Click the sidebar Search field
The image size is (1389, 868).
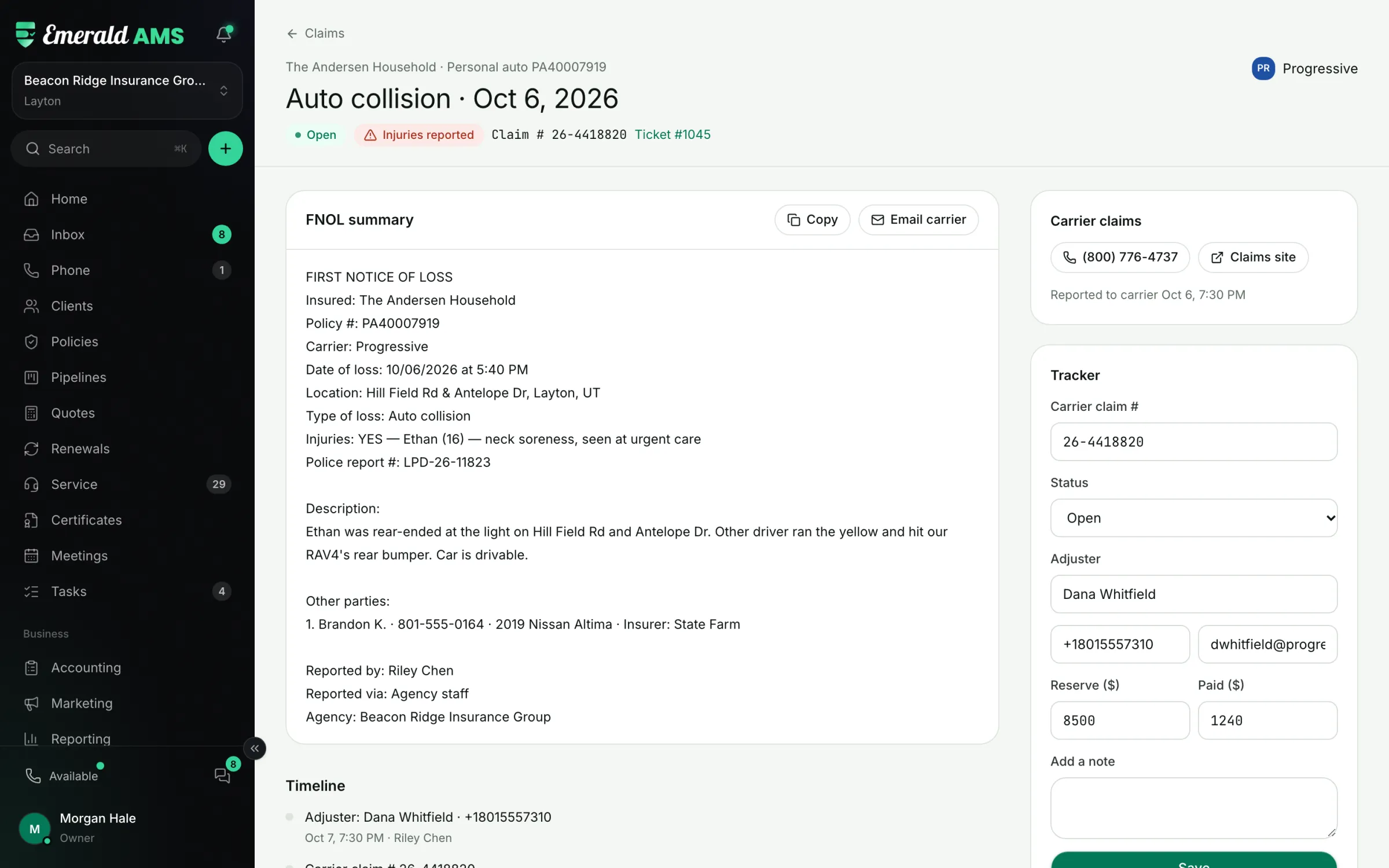coord(106,149)
